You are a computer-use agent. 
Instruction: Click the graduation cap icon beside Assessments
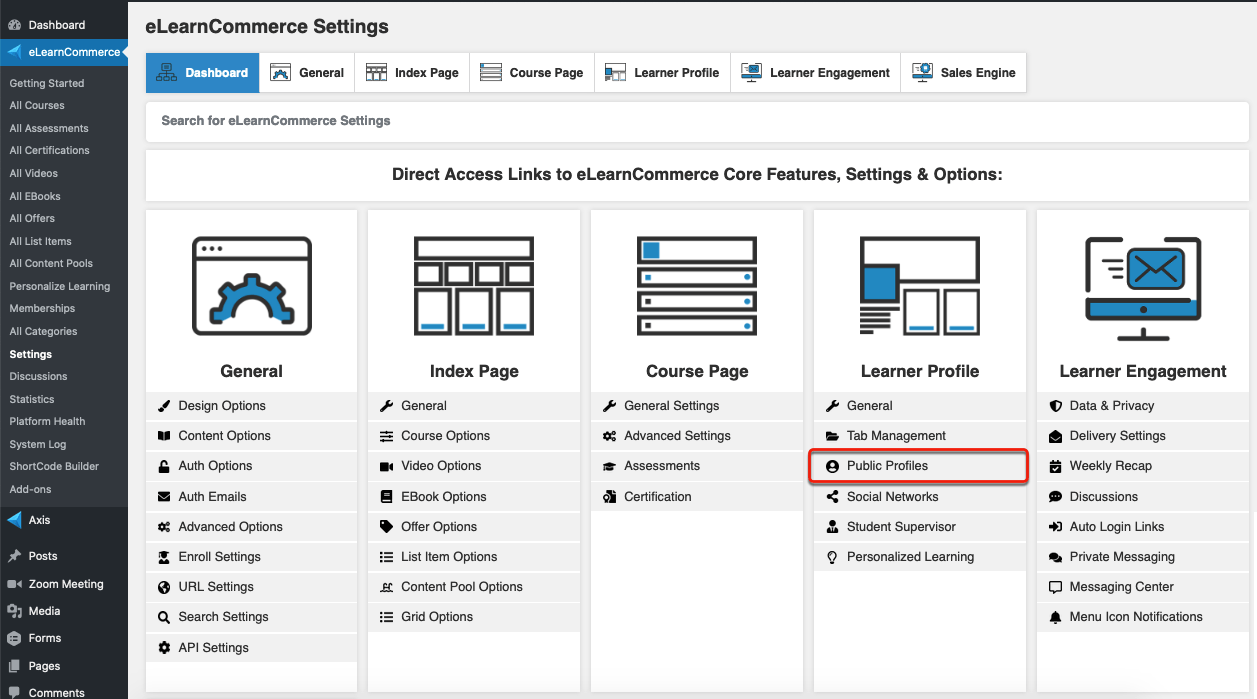pos(610,466)
